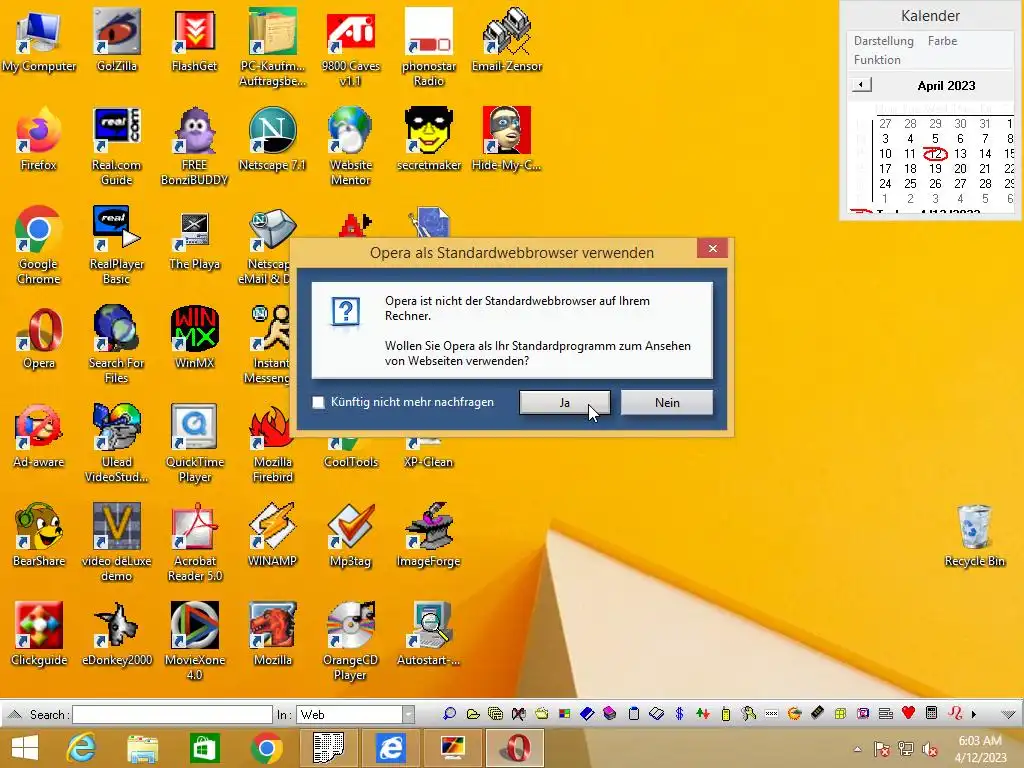Switch to Opera taskbar button
1024x768 pixels.
tap(515, 748)
